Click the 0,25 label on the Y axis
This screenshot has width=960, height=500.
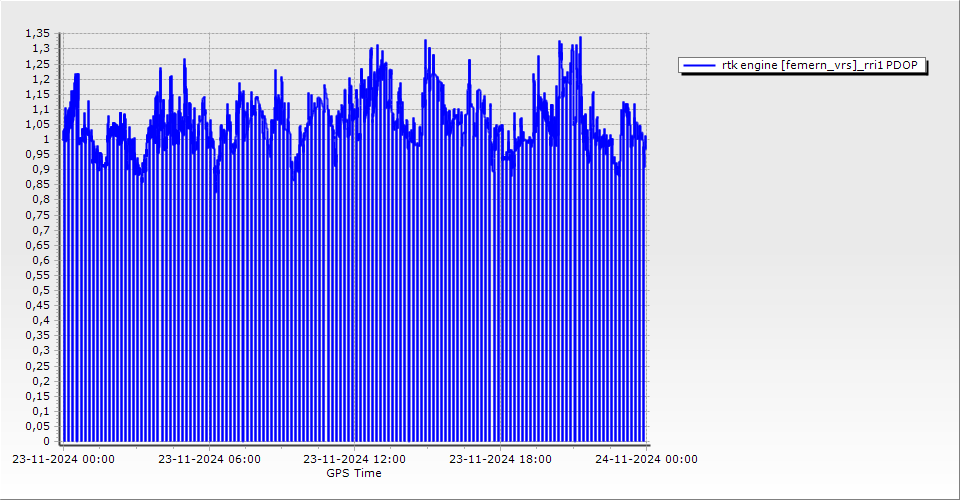(x=39, y=365)
